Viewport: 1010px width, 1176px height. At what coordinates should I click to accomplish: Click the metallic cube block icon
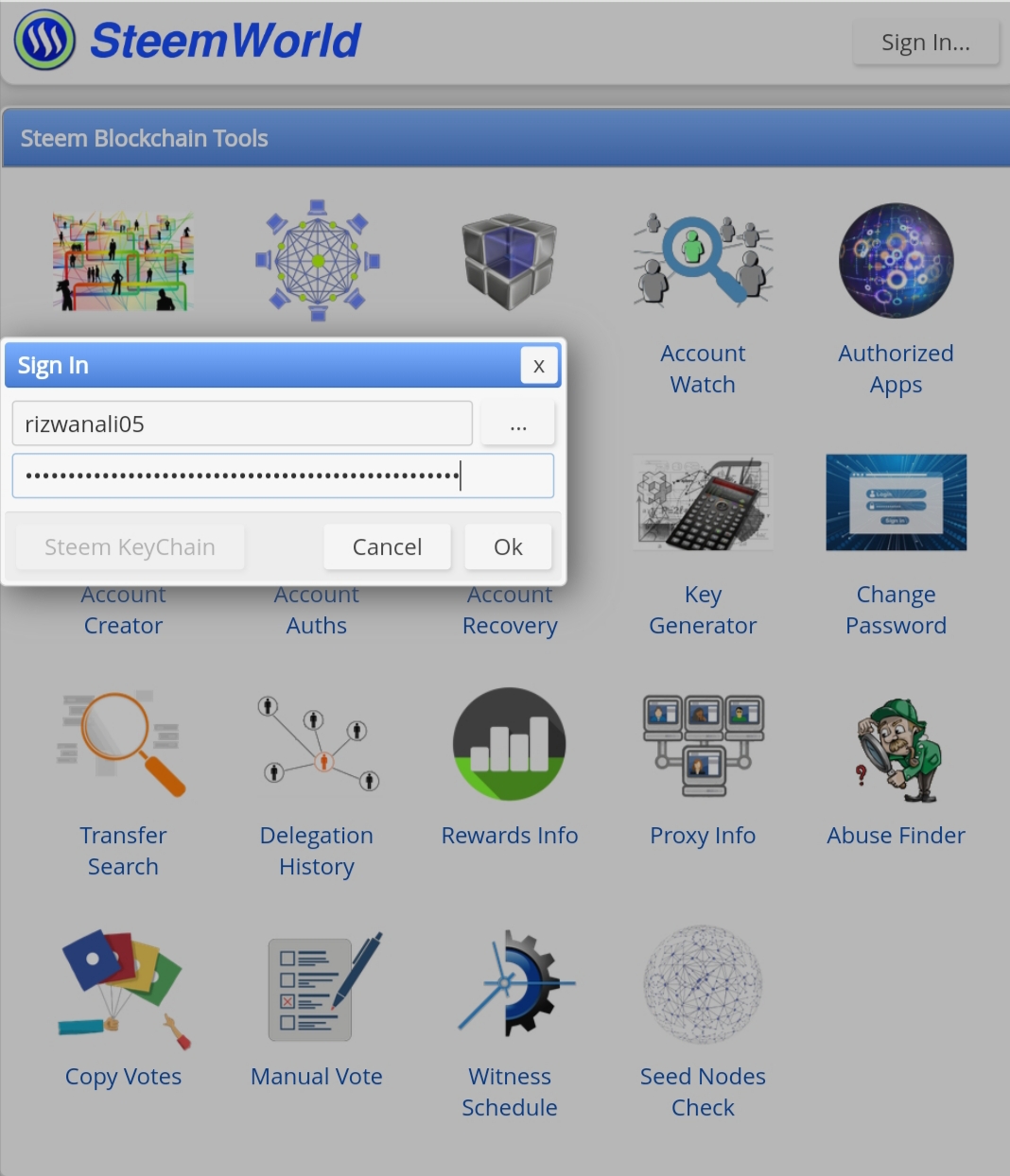coord(510,261)
